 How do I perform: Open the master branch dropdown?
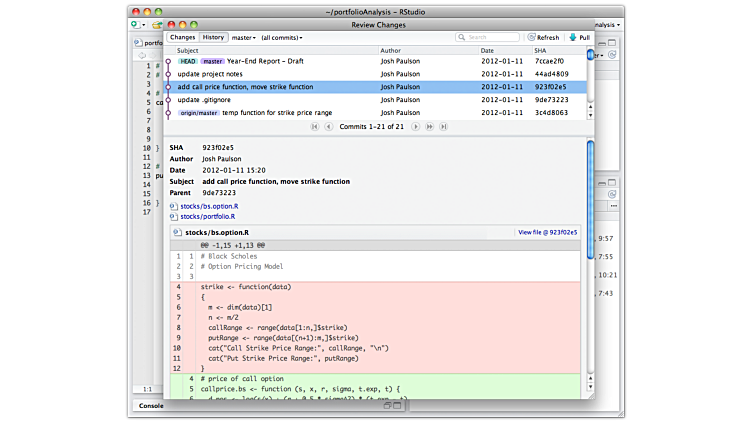(x=244, y=37)
